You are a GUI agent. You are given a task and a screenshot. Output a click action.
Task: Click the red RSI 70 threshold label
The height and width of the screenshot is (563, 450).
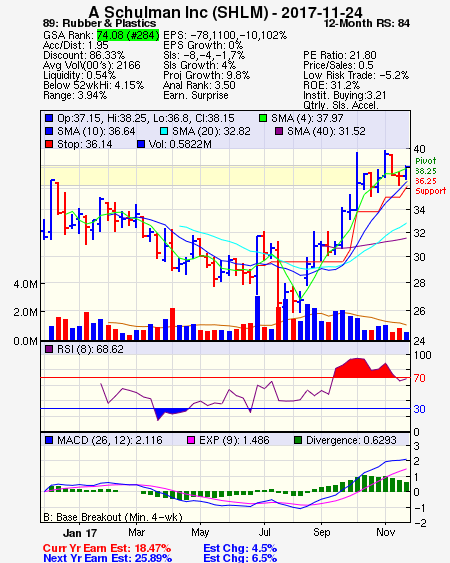click(x=419, y=378)
